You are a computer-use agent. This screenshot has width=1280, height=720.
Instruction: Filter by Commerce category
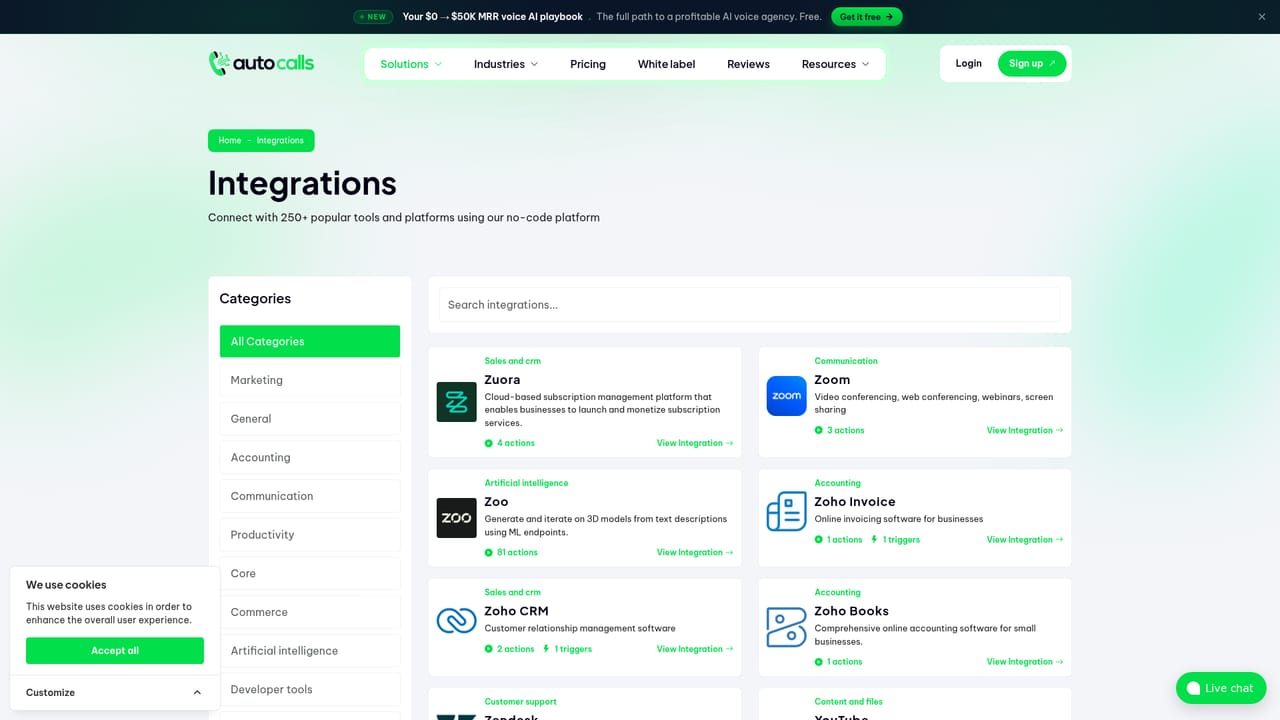310,612
